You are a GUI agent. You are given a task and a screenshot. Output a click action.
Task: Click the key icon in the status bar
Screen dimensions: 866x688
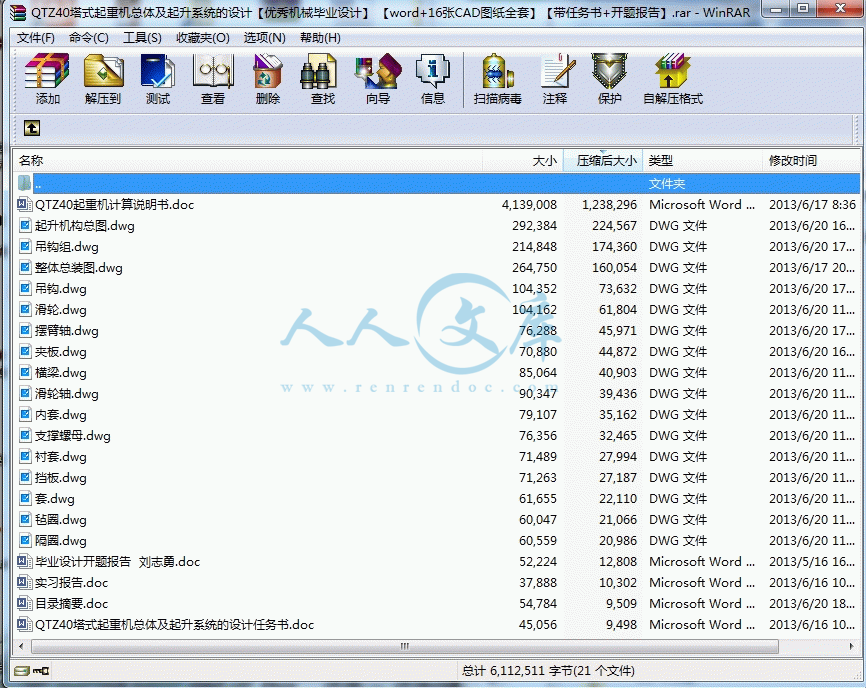[x=41, y=671]
